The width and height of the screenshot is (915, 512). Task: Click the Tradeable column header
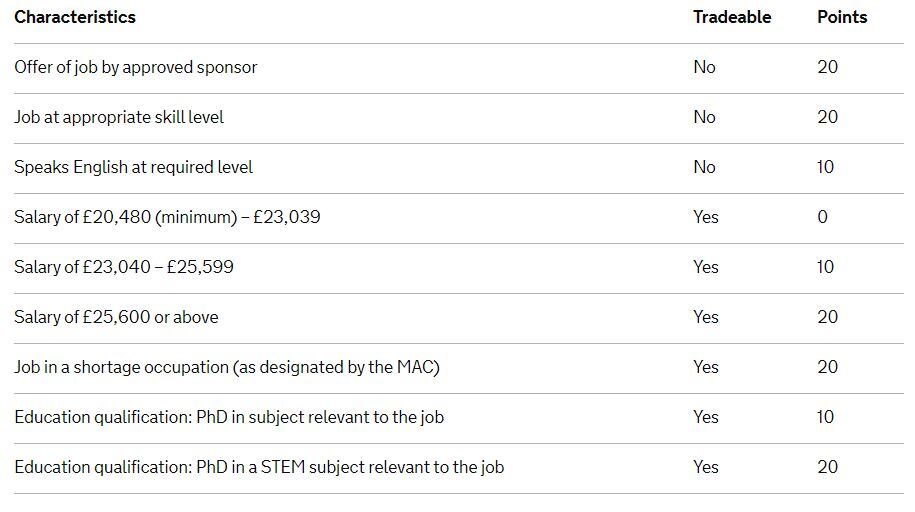pos(732,17)
